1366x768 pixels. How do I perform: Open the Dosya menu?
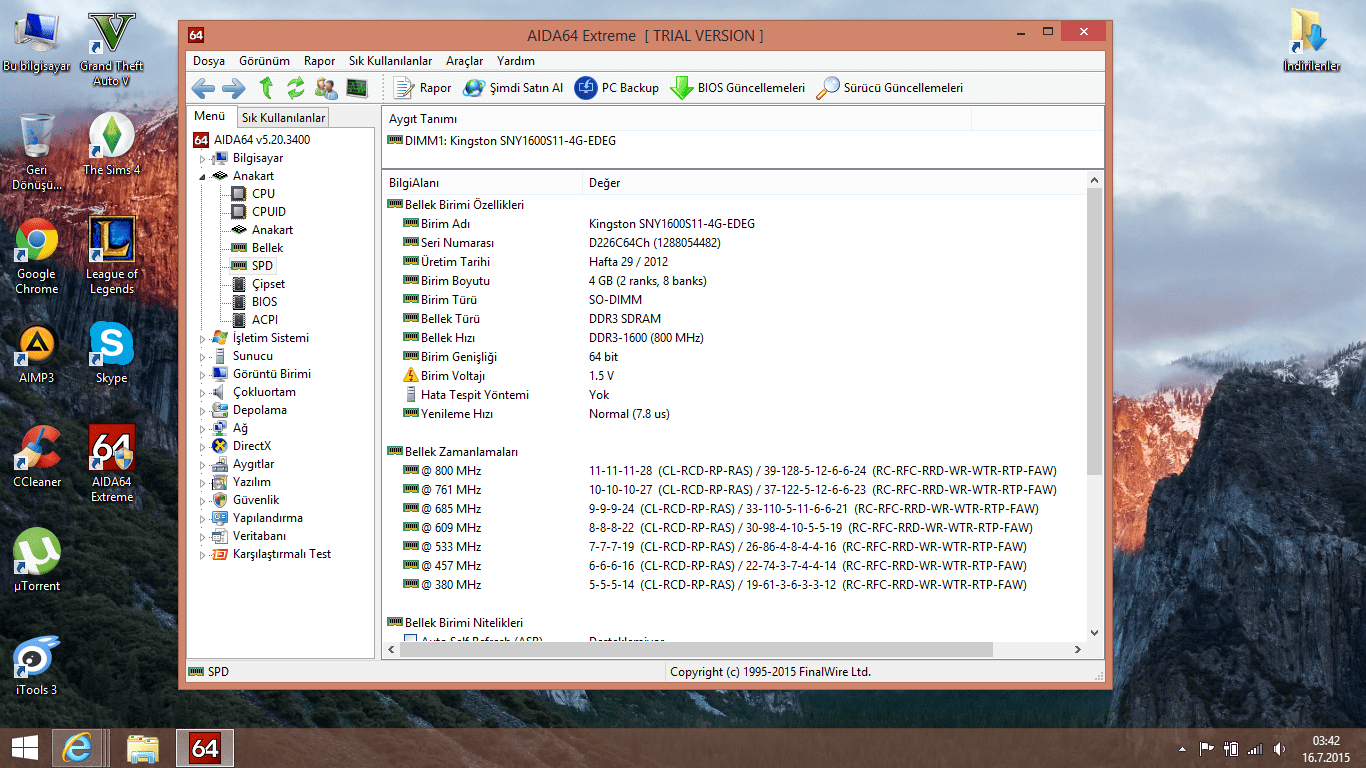click(x=209, y=61)
